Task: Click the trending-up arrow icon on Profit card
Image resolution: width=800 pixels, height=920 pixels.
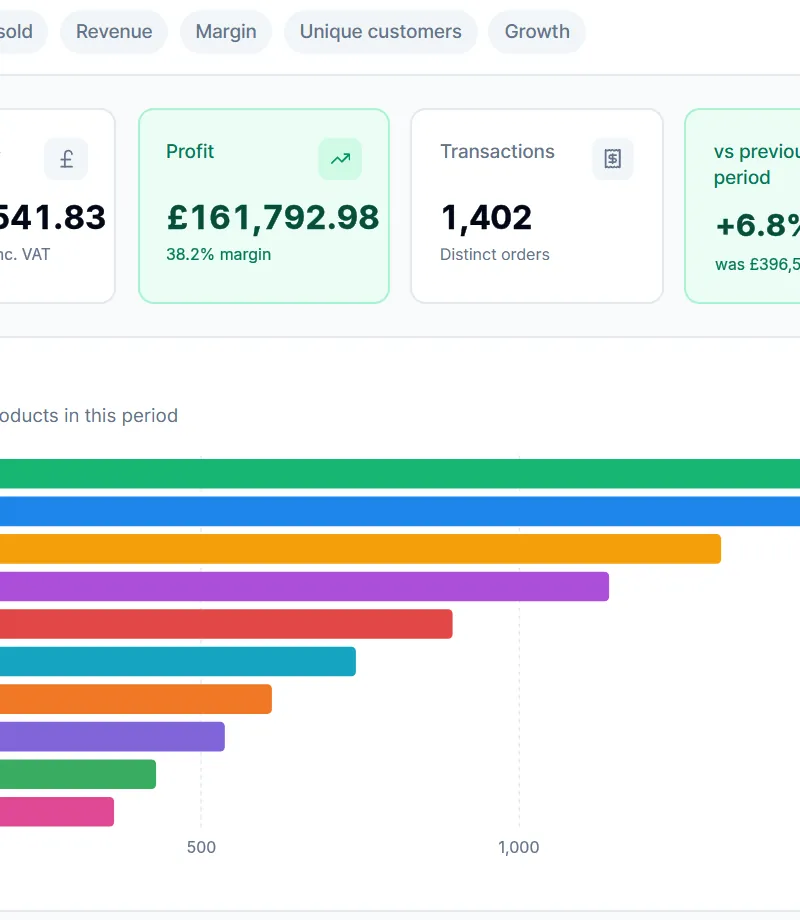Action: 340,159
